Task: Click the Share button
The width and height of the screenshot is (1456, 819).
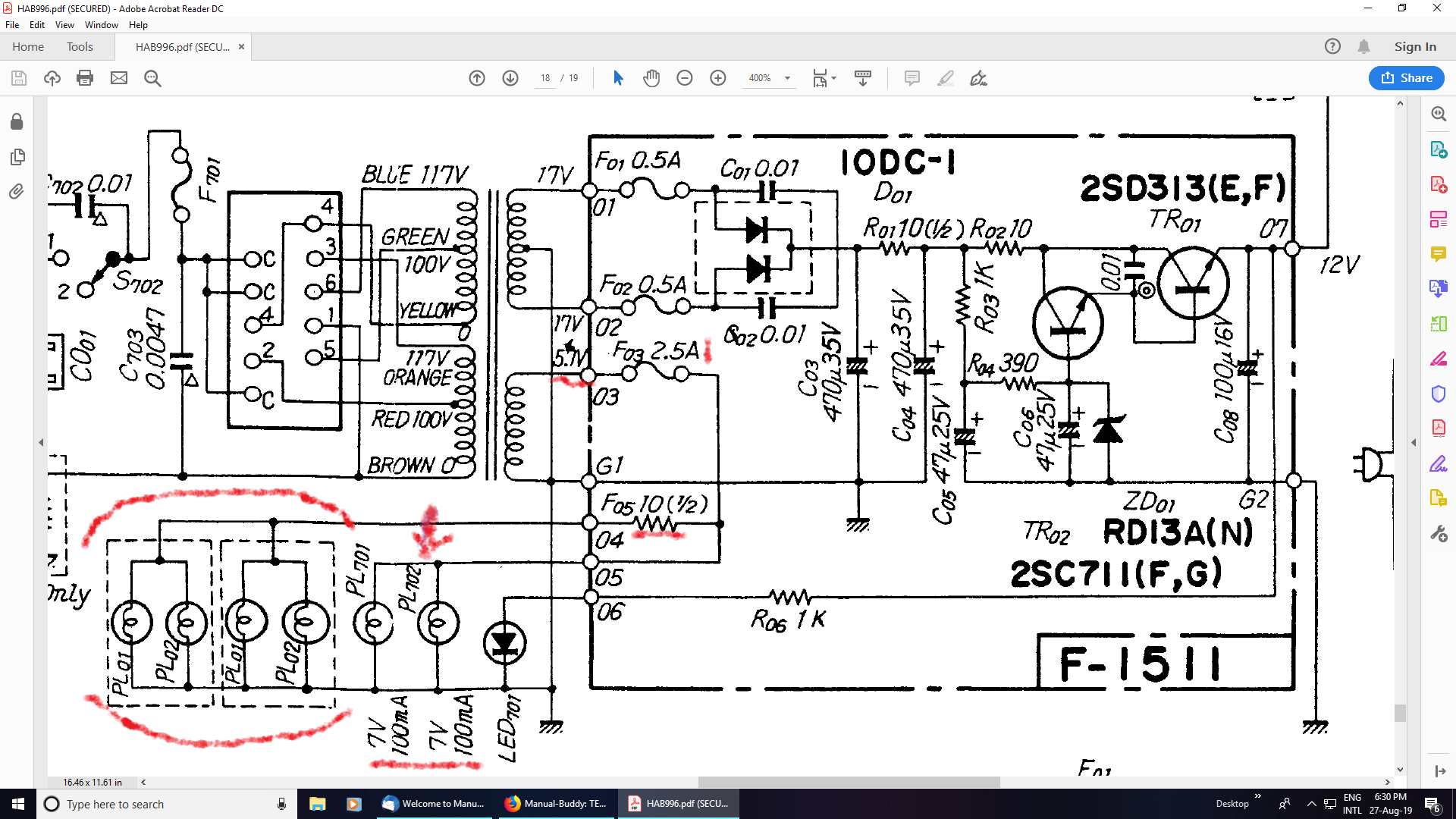Action: 1407,78
